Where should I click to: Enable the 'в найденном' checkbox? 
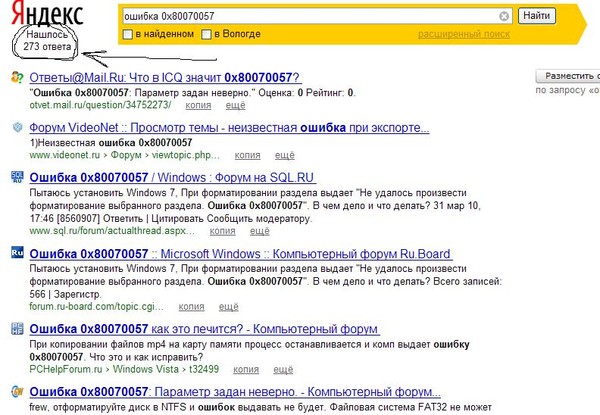point(127,34)
